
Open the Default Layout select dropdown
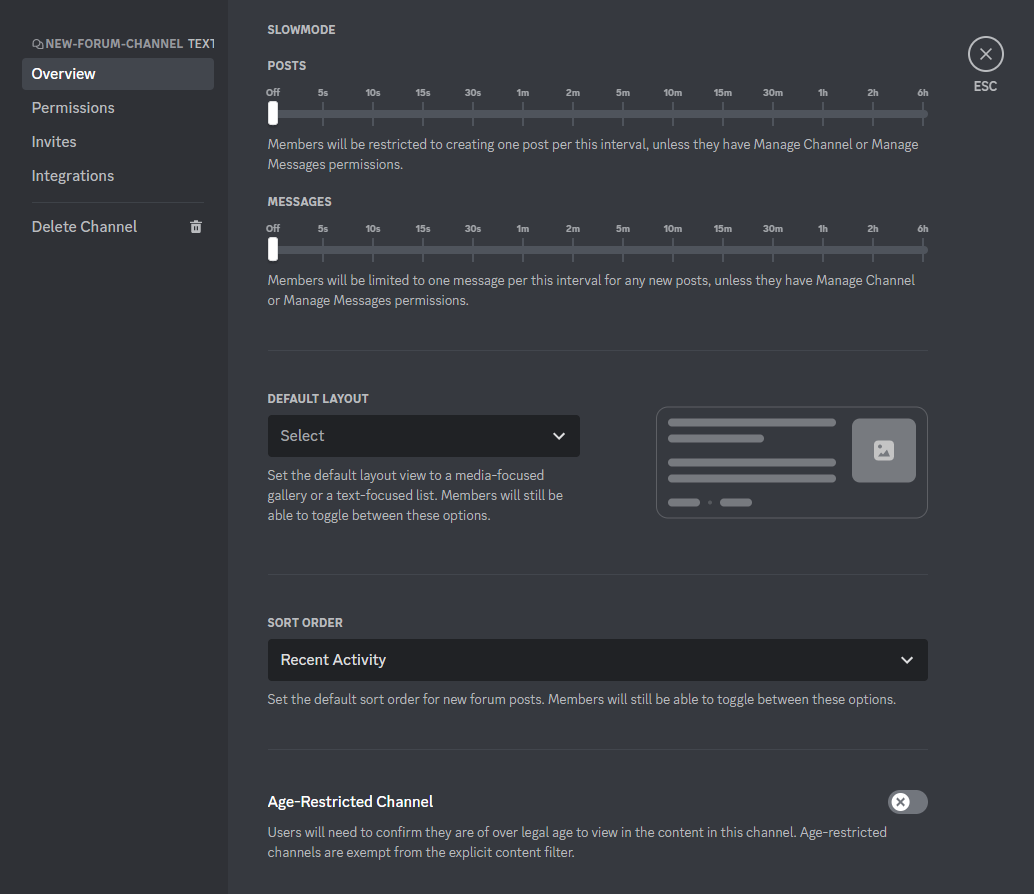[423, 436]
